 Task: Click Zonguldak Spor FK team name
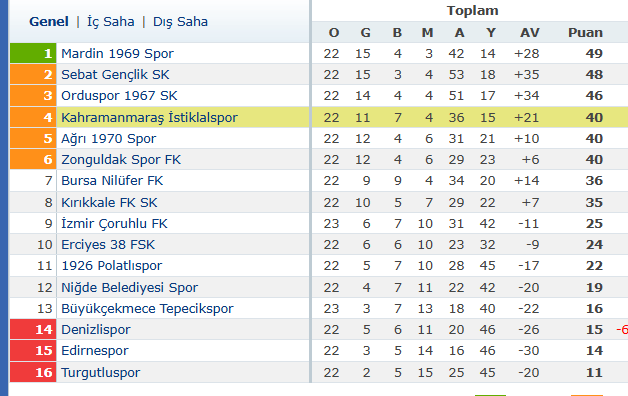point(121,159)
